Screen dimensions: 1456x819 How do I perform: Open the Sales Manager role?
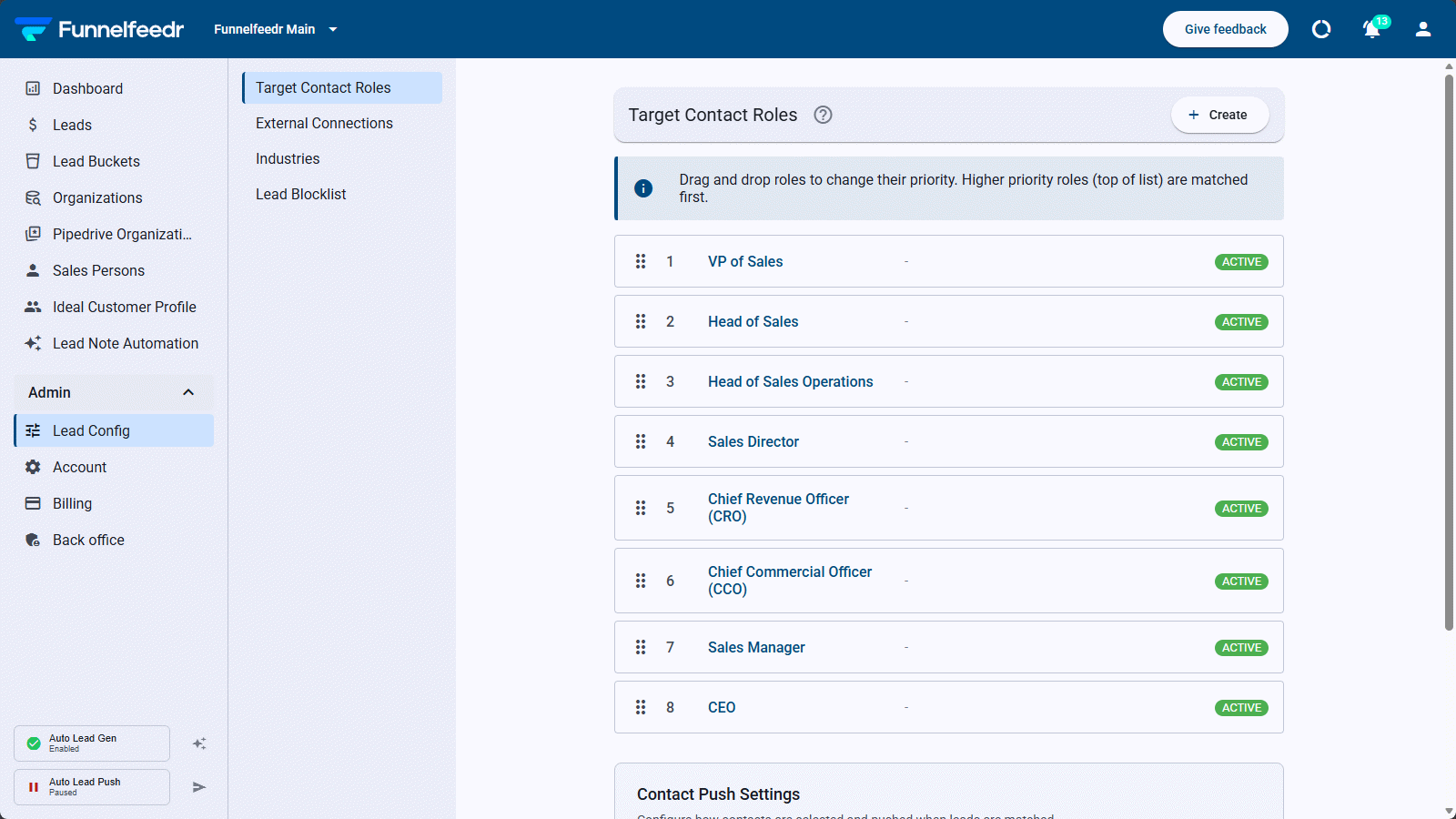coord(756,647)
